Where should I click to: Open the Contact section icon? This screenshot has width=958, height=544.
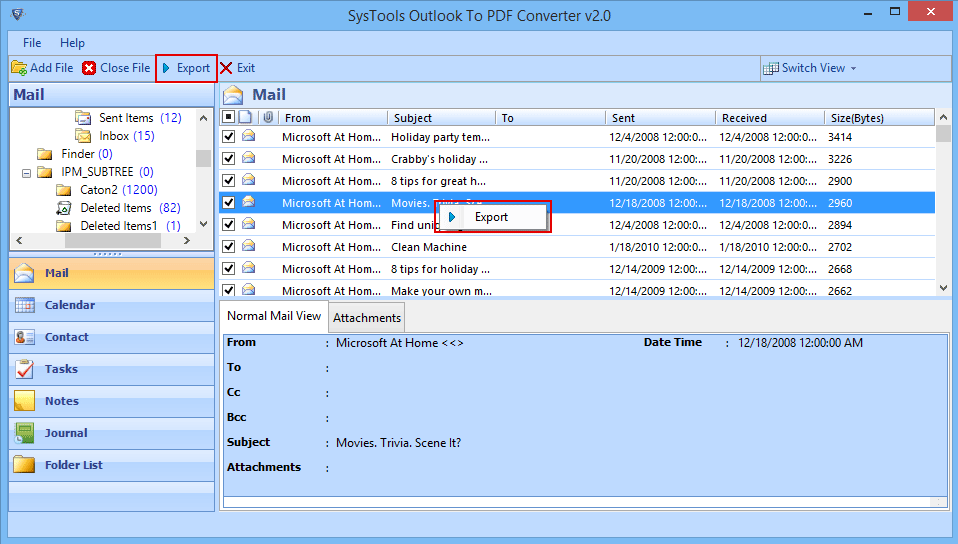24,337
